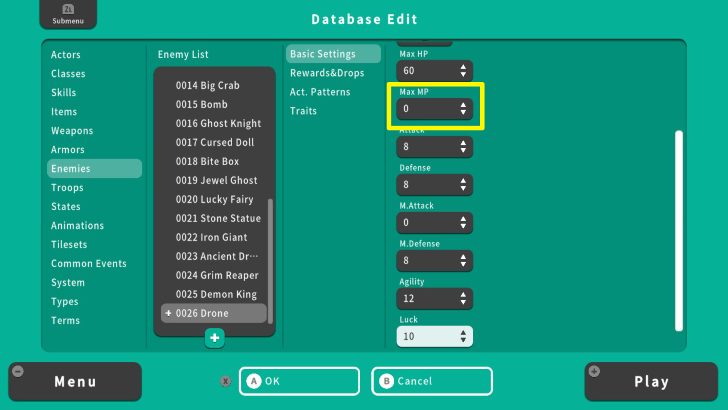This screenshot has width=728, height=410.
Task: Click the Max MP value field
Action: click(435, 109)
